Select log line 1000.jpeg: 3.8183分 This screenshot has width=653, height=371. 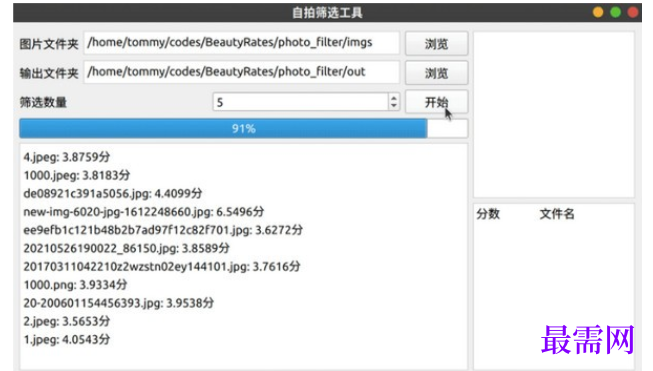[77, 175]
